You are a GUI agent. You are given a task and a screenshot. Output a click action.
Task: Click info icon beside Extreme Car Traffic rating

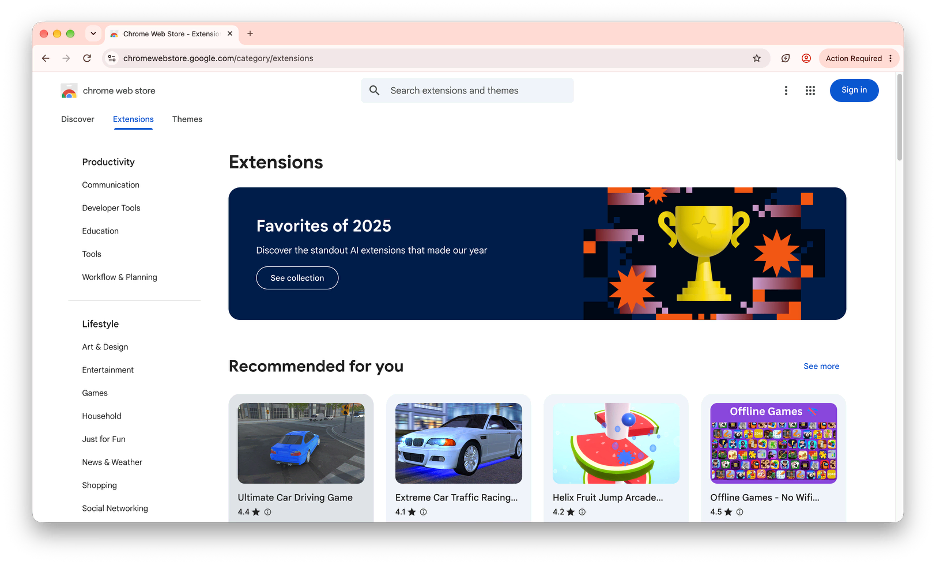(423, 512)
